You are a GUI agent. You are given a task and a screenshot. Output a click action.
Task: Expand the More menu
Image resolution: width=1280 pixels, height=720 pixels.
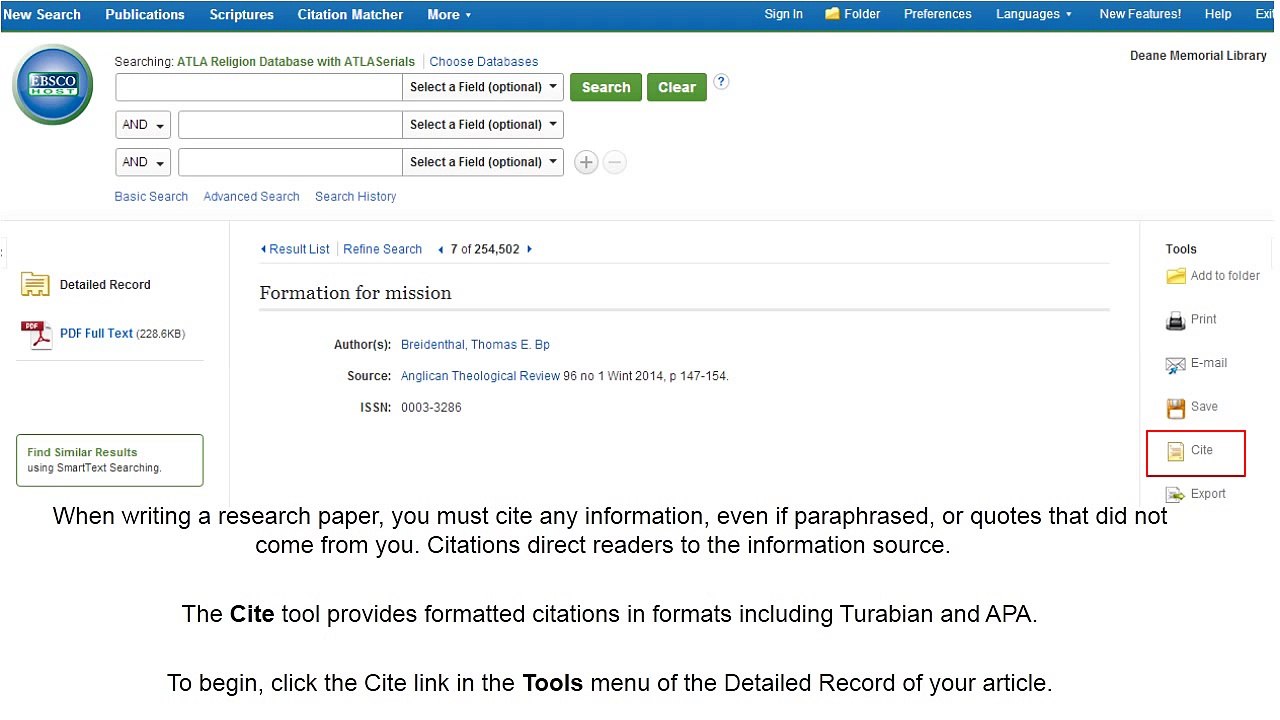[x=449, y=14]
